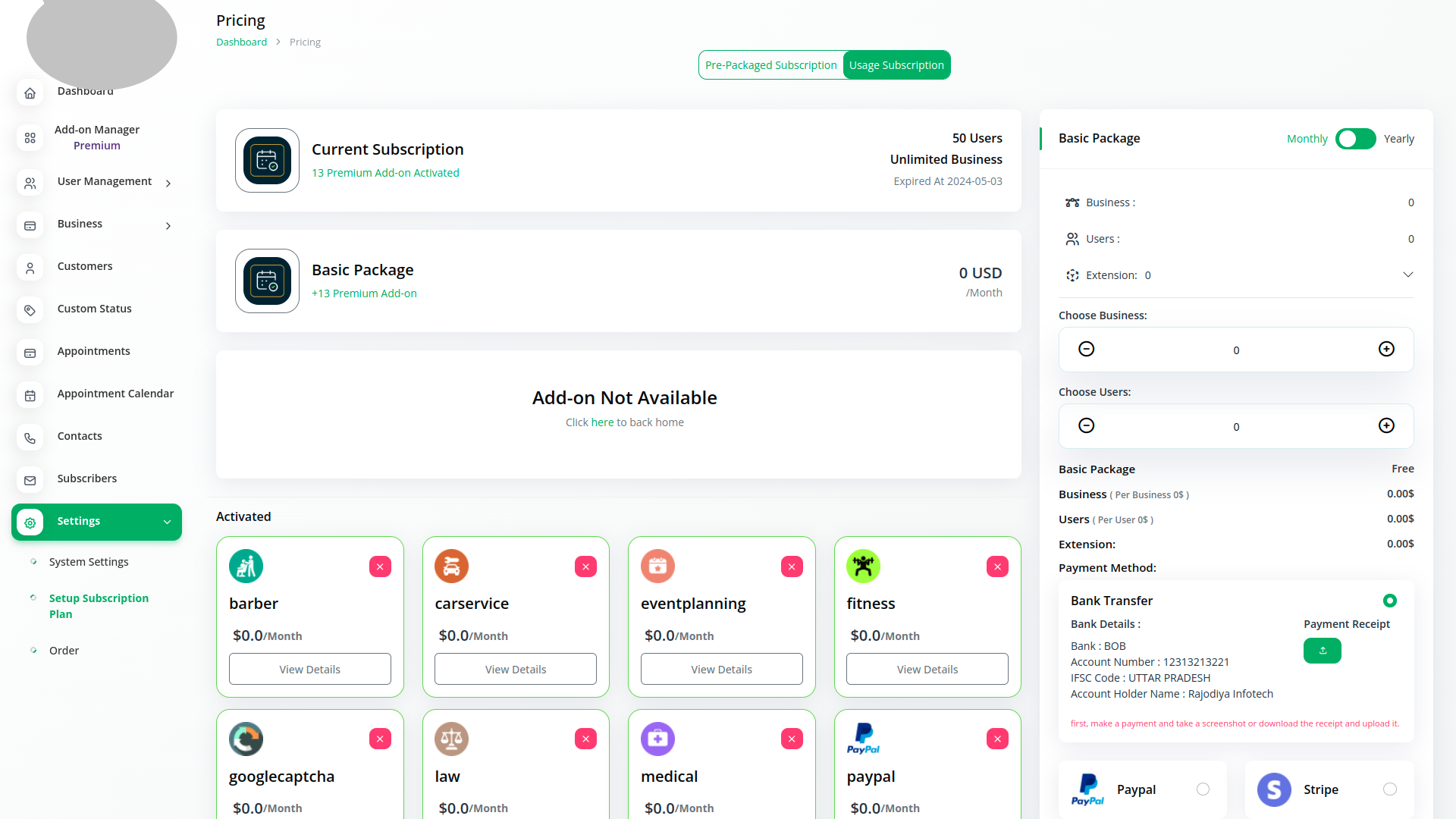Click the googlecaptcha add-on icon

pyautogui.click(x=246, y=739)
